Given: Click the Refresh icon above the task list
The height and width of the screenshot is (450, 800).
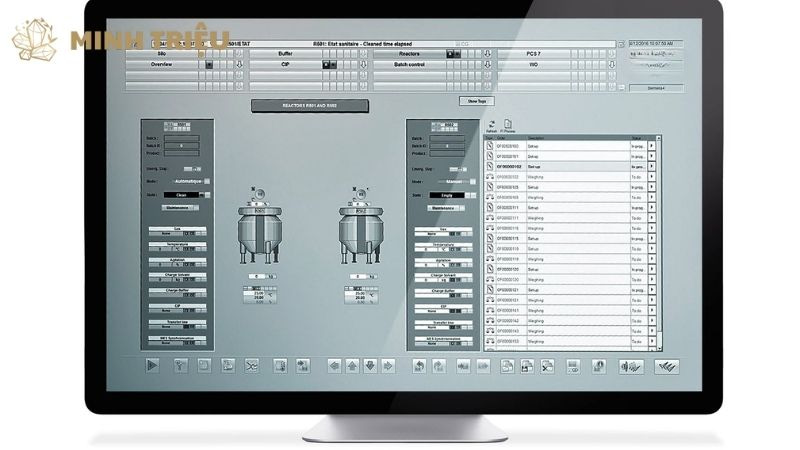Looking at the screenshot, I should tap(491, 124).
